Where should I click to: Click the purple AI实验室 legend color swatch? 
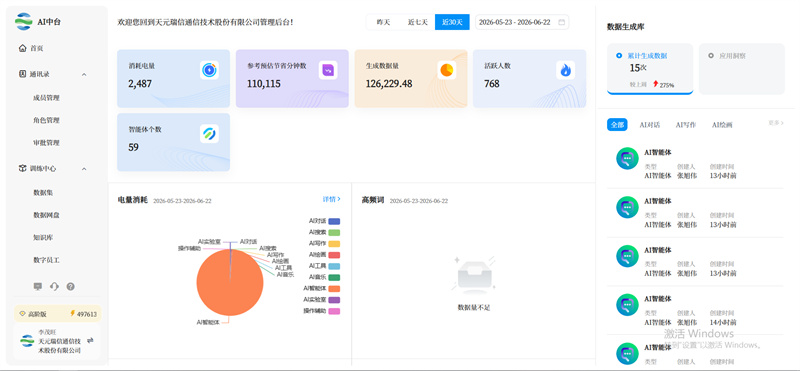click(x=334, y=300)
